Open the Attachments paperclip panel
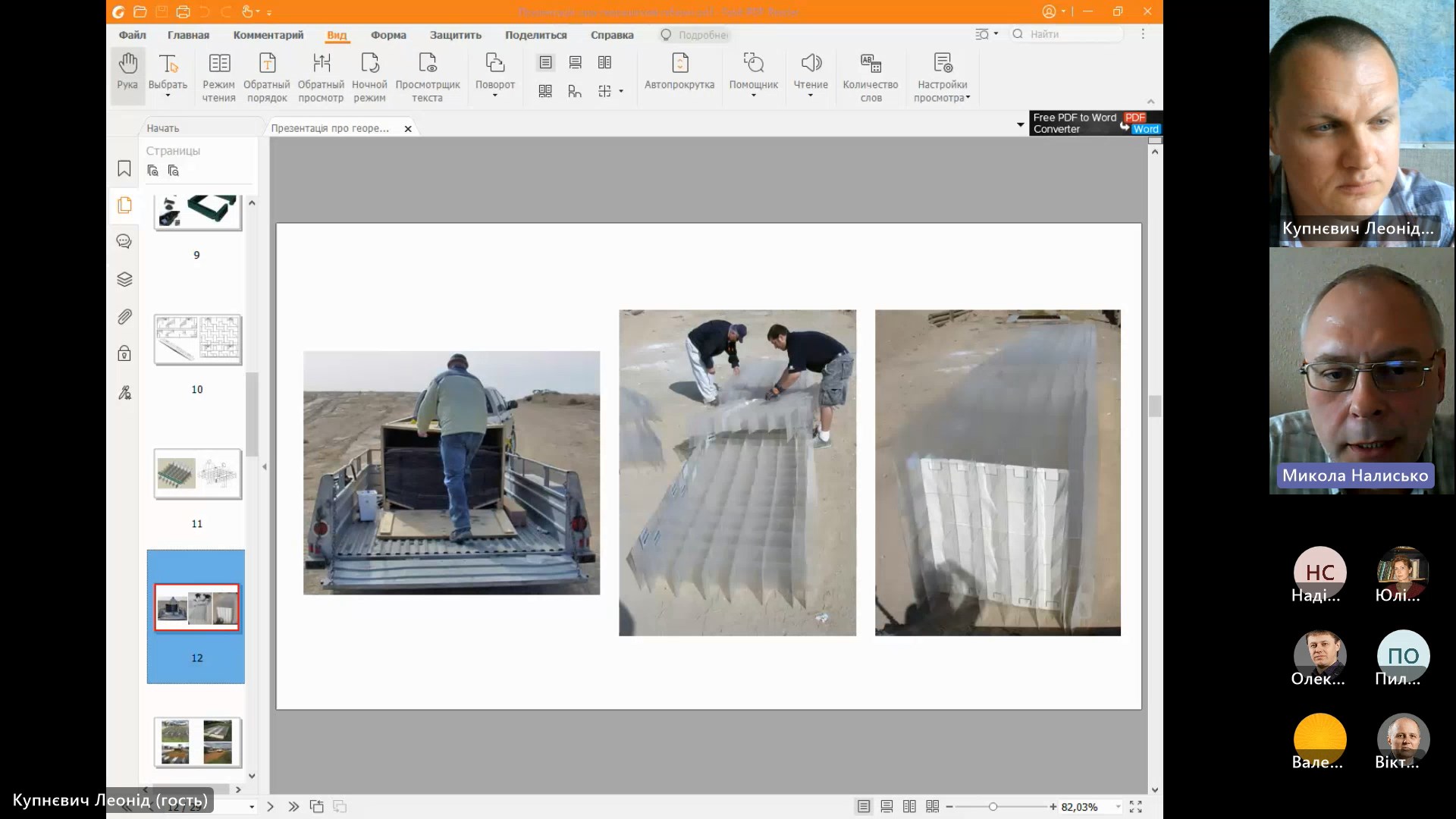 [x=124, y=316]
